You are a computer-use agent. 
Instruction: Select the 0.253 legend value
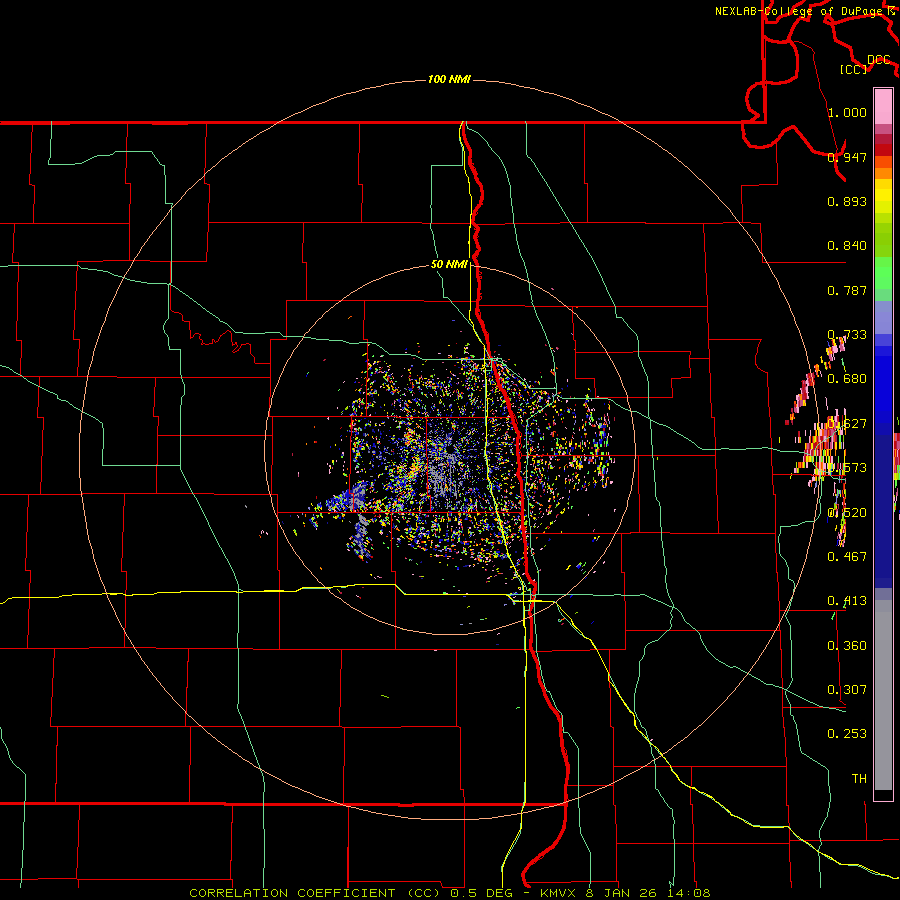[847, 734]
